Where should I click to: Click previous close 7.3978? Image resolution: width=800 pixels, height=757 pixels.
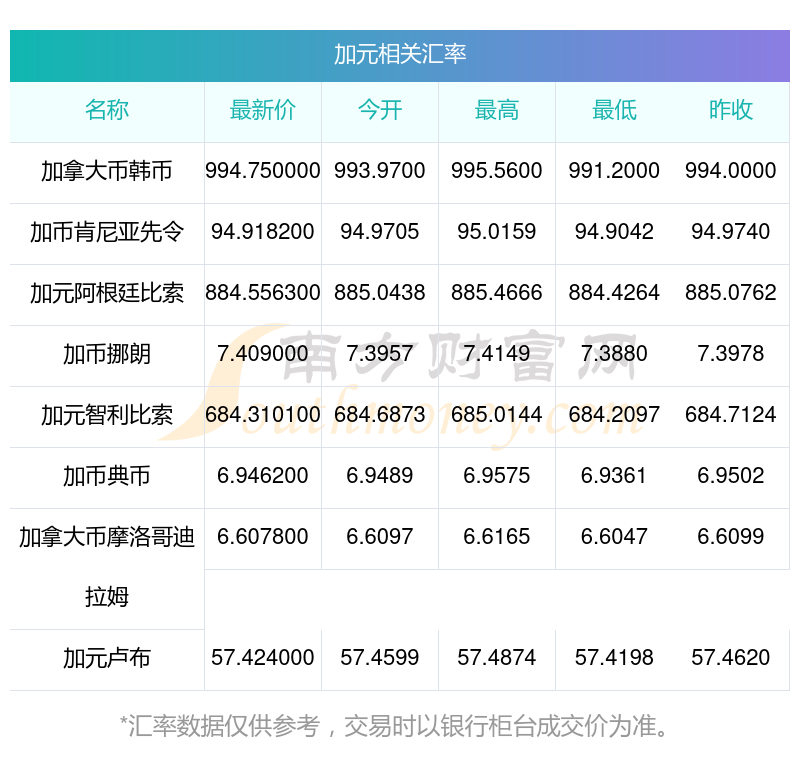pos(731,354)
